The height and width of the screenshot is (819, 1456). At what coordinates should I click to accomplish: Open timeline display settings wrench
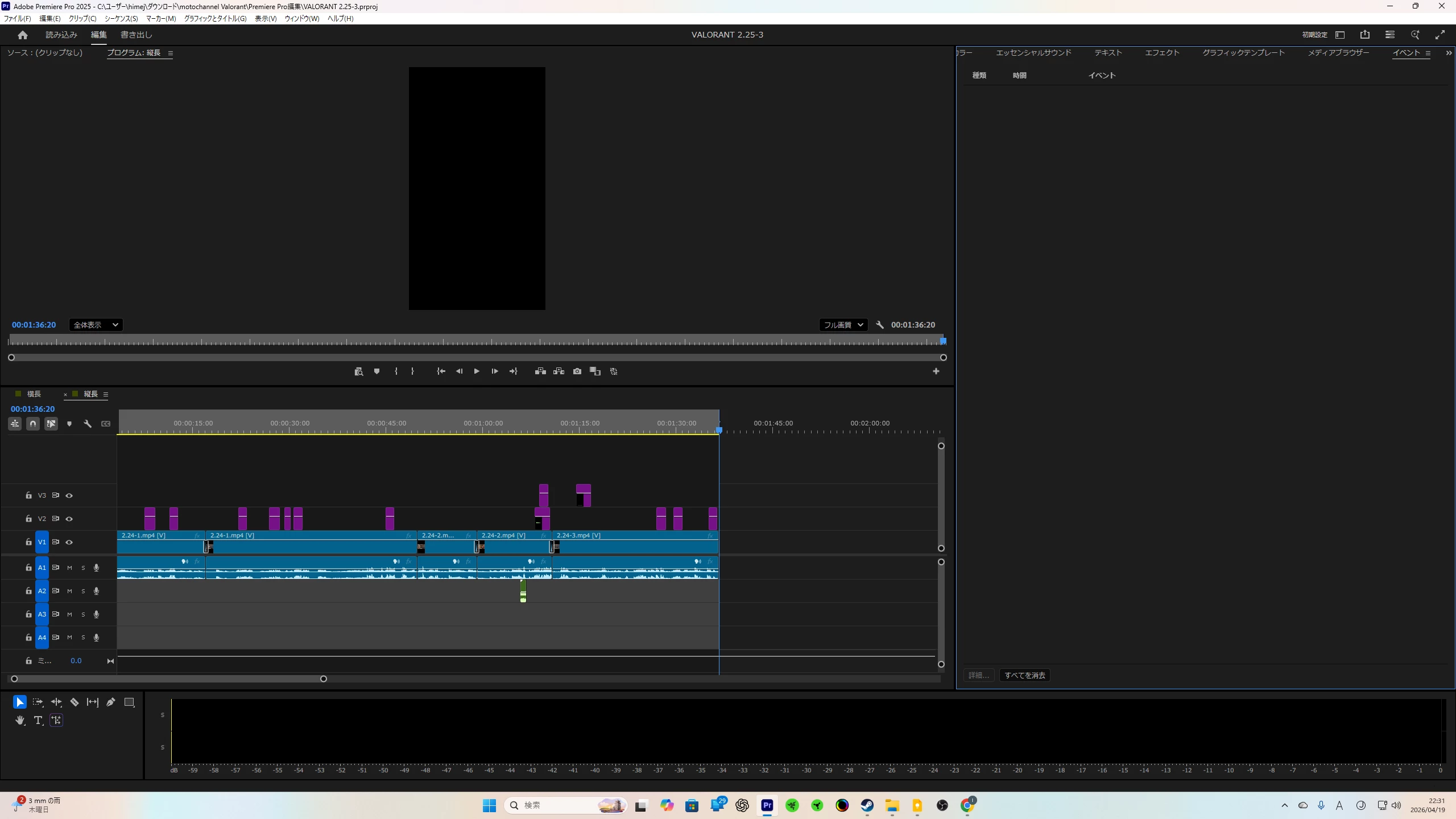(x=88, y=424)
